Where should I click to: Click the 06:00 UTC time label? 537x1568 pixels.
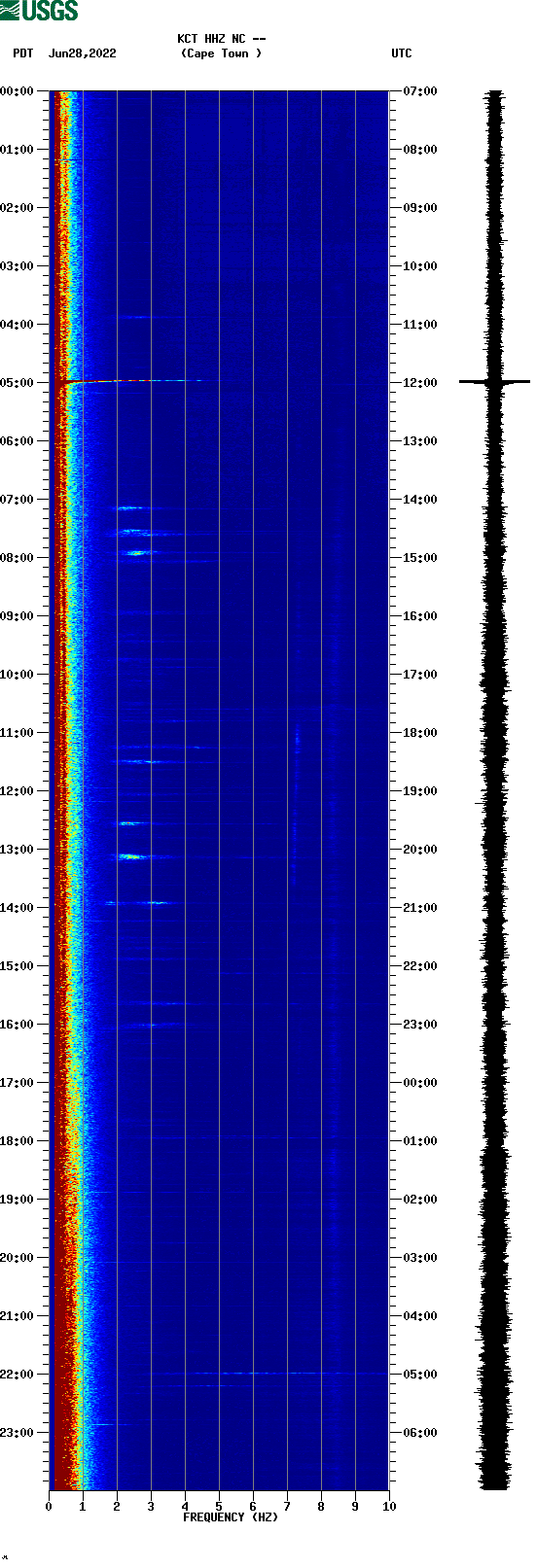pyautogui.click(x=420, y=1433)
